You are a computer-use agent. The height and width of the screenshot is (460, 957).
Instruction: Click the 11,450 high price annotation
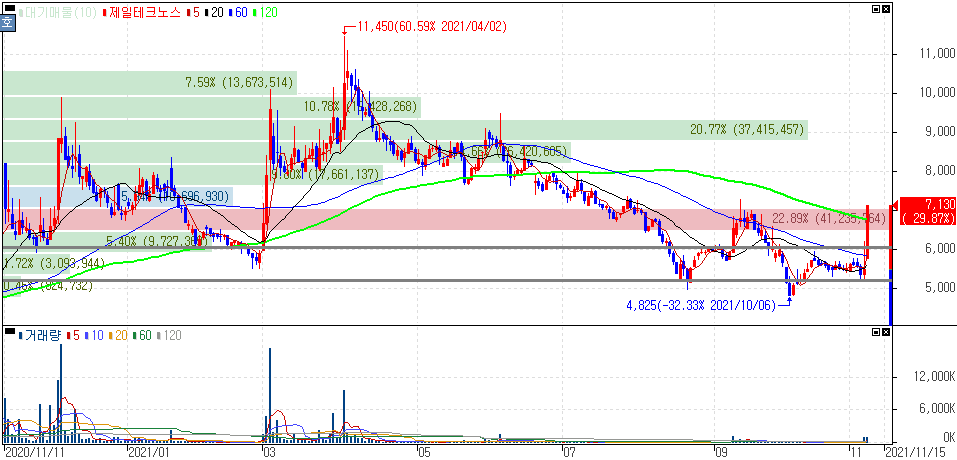click(432, 27)
